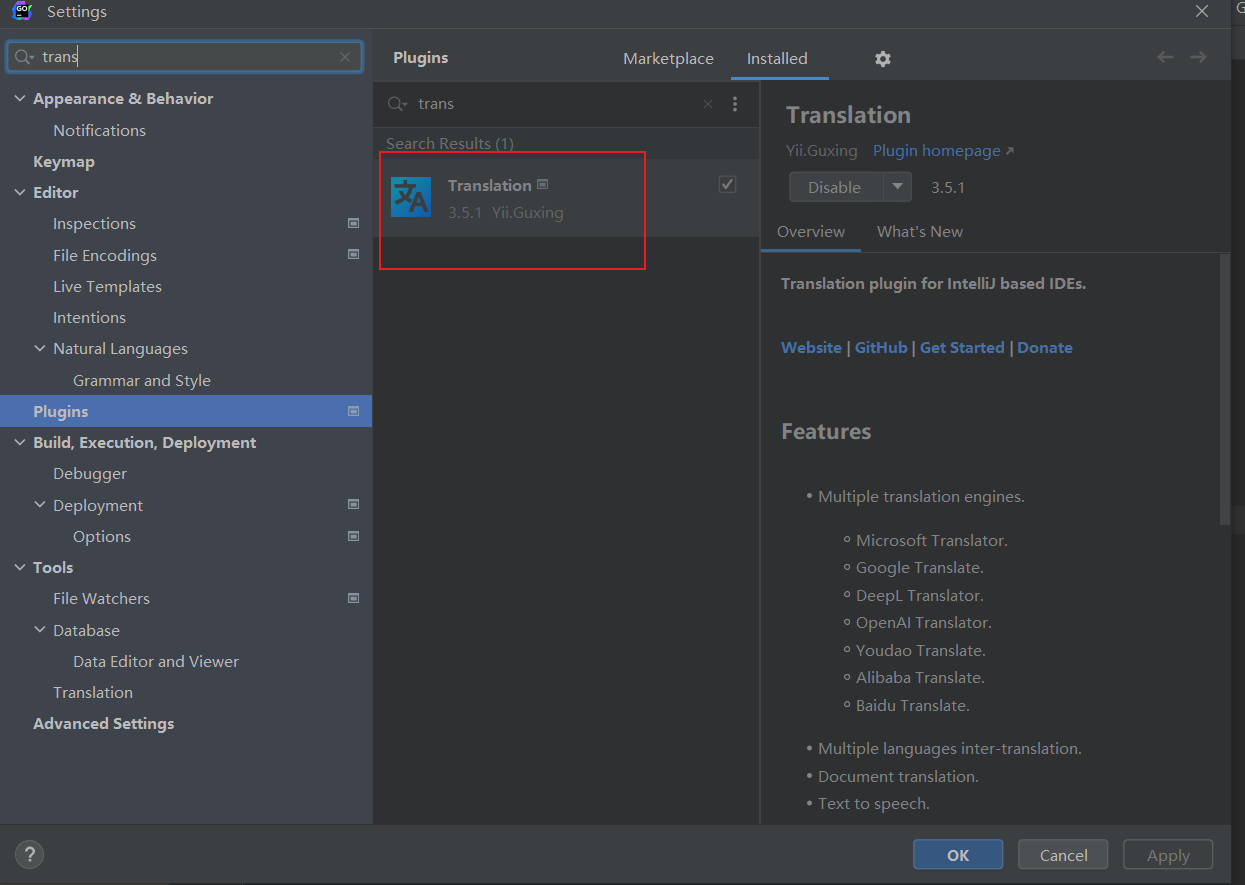Clear the settings search box
This screenshot has width=1245, height=885.
(x=345, y=57)
